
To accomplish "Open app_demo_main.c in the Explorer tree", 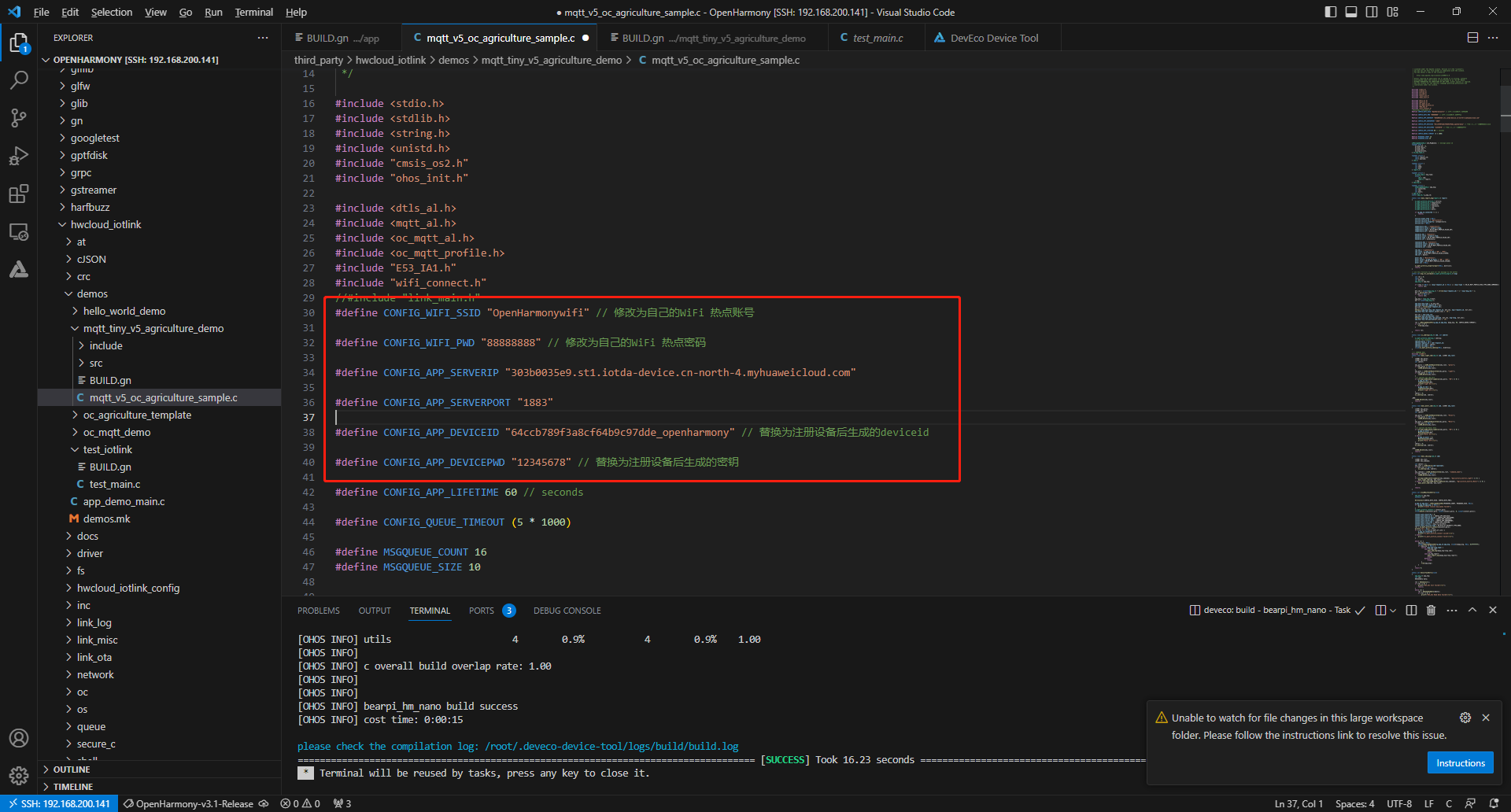I will click(x=124, y=502).
